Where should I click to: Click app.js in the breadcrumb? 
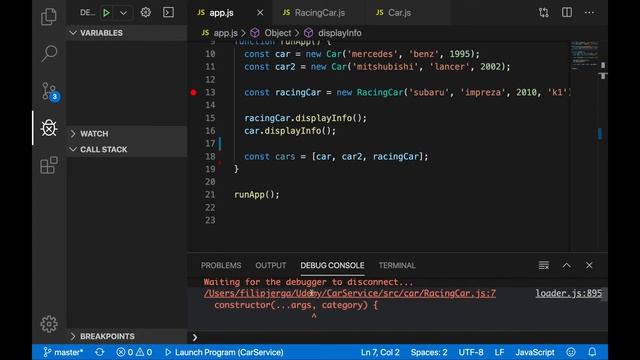tap(225, 33)
